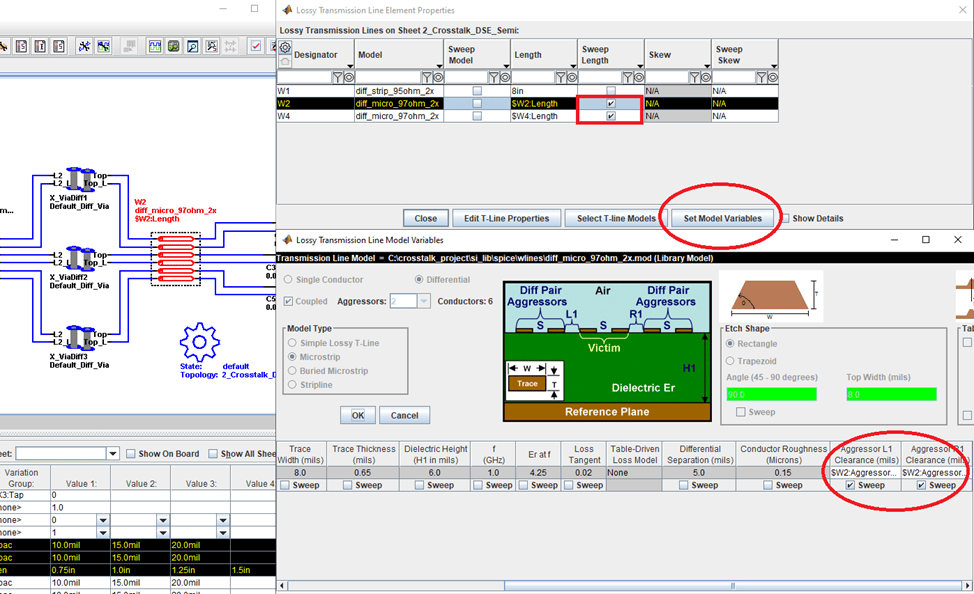This screenshot has width=974, height=594.
Task: Enable the Show Details checkbox
Action: (786, 218)
